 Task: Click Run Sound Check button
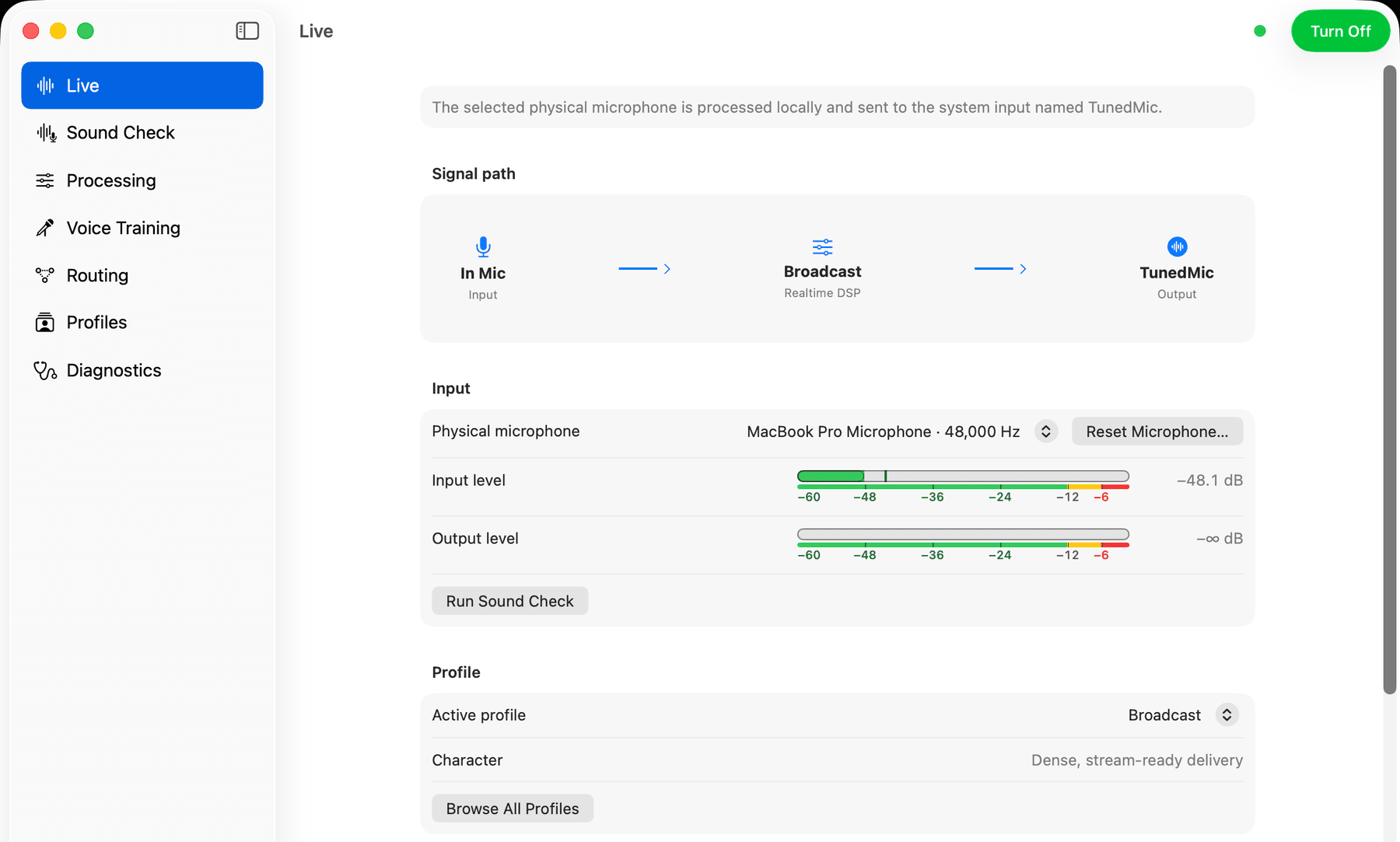509,601
